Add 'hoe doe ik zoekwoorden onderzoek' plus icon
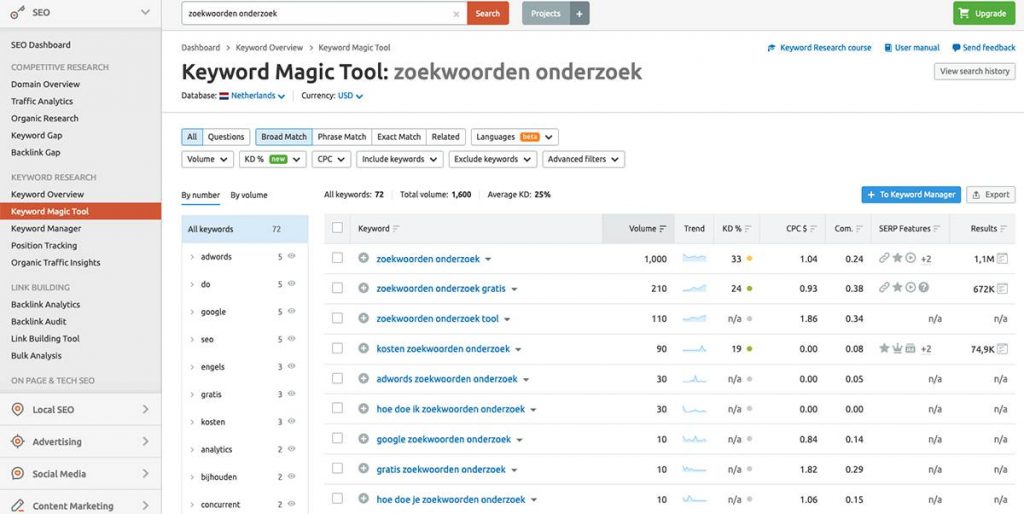This screenshot has height=514, width=1024. tap(364, 409)
